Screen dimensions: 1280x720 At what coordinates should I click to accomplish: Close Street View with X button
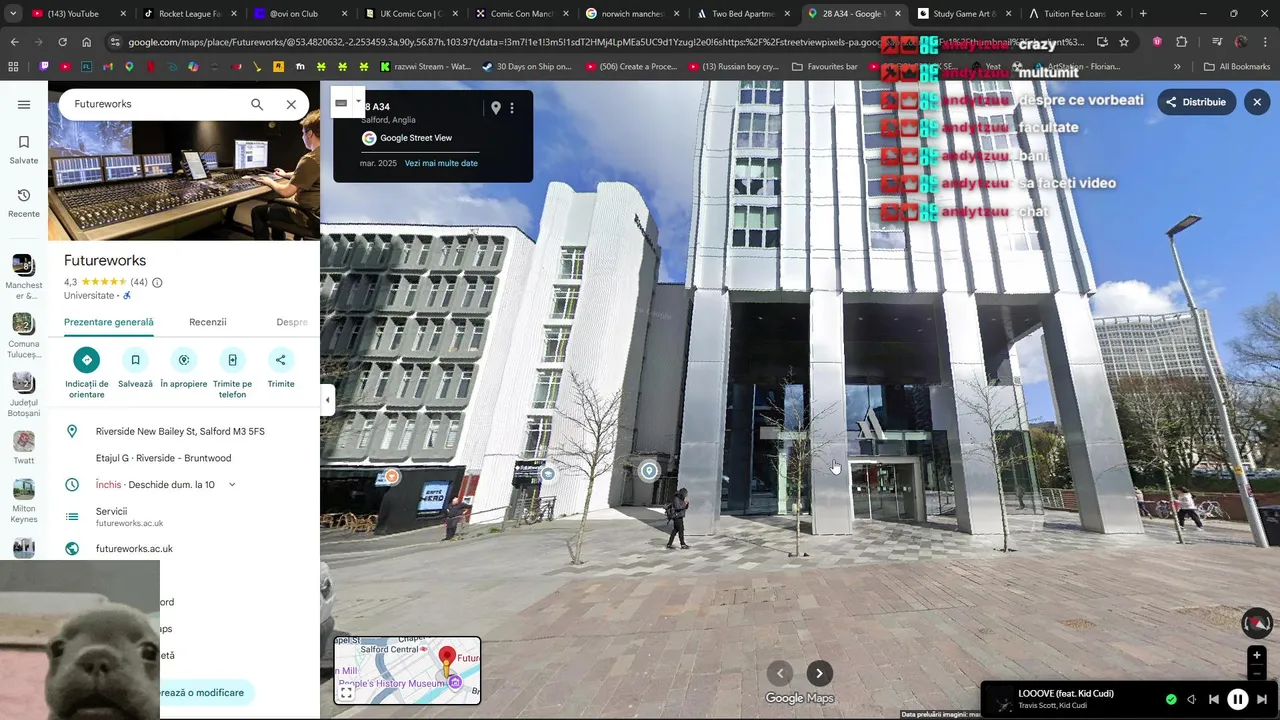point(1257,102)
